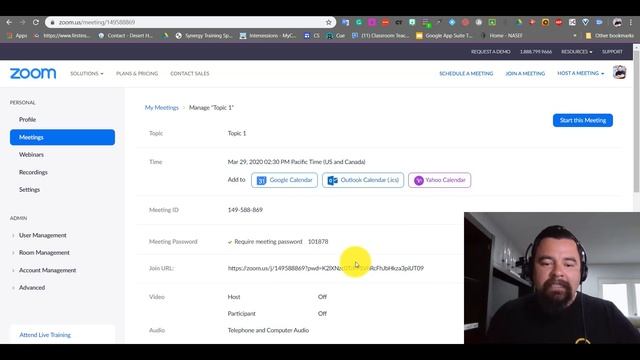This screenshot has width=640, height=360.
Task: Select Meetings in the sidebar
Action: coord(62,137)
